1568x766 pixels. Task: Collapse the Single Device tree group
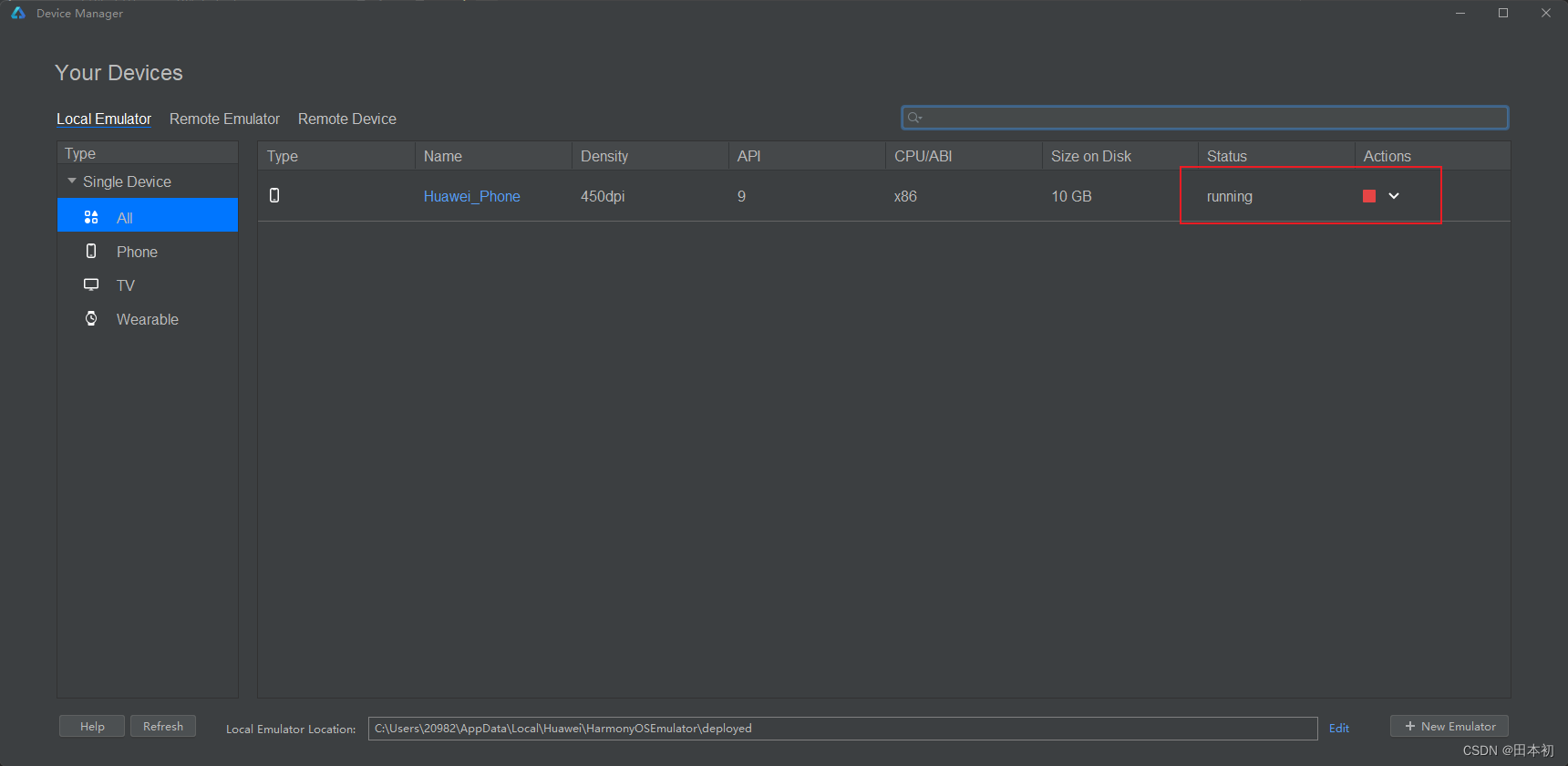pos(72,181)
